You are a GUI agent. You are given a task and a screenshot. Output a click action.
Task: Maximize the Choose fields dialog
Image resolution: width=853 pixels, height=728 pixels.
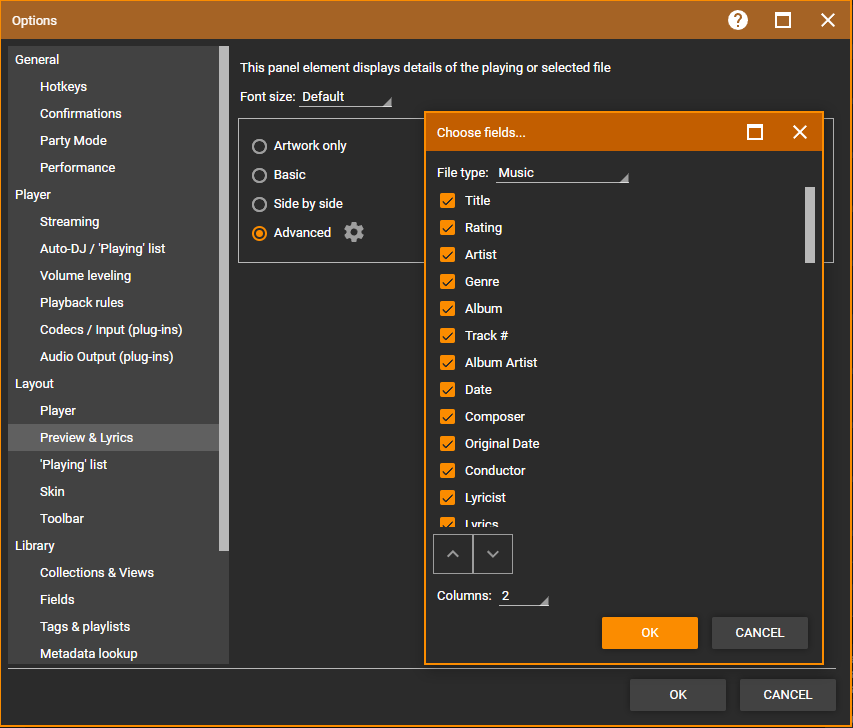pyautogui.click(x=755, y=132)
